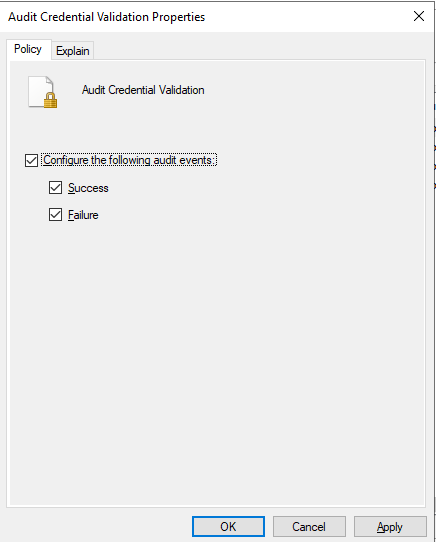
Task: Untick the Configure the following audit events checkbox
Action: click(x=31, y=160)
